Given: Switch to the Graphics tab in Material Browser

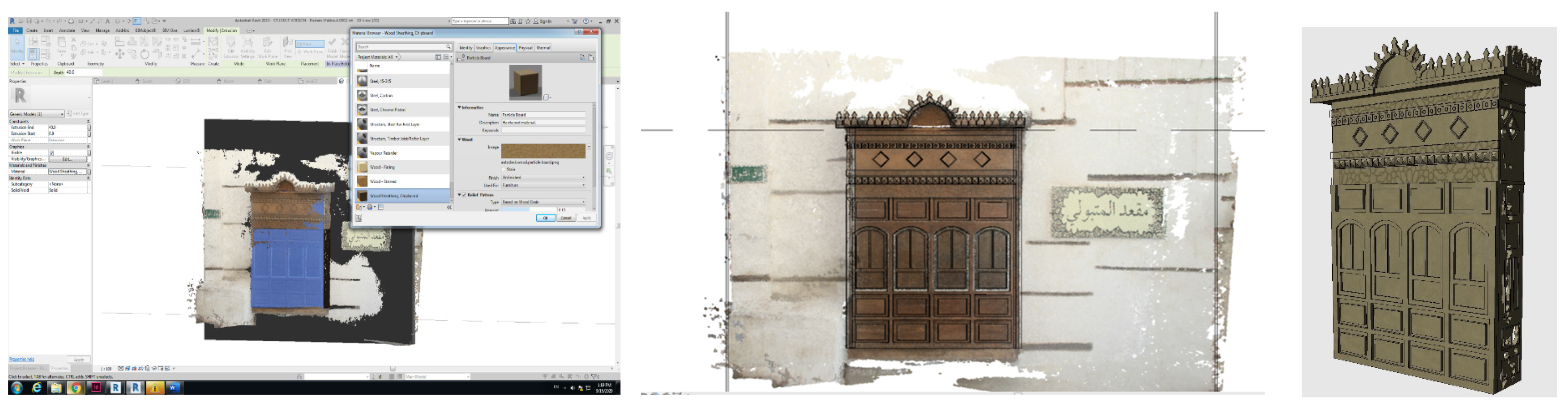Looking at the screenshot, I should point(483,47).
